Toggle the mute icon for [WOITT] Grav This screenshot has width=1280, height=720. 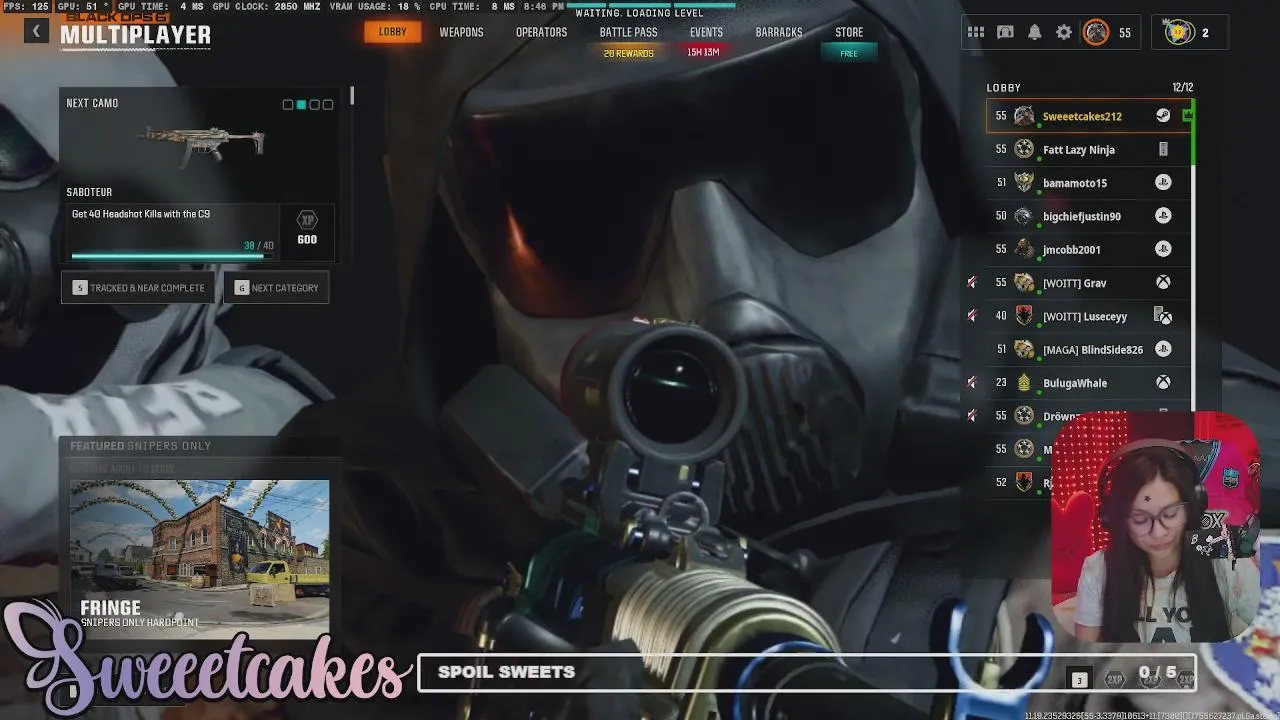tap(971, 283)
